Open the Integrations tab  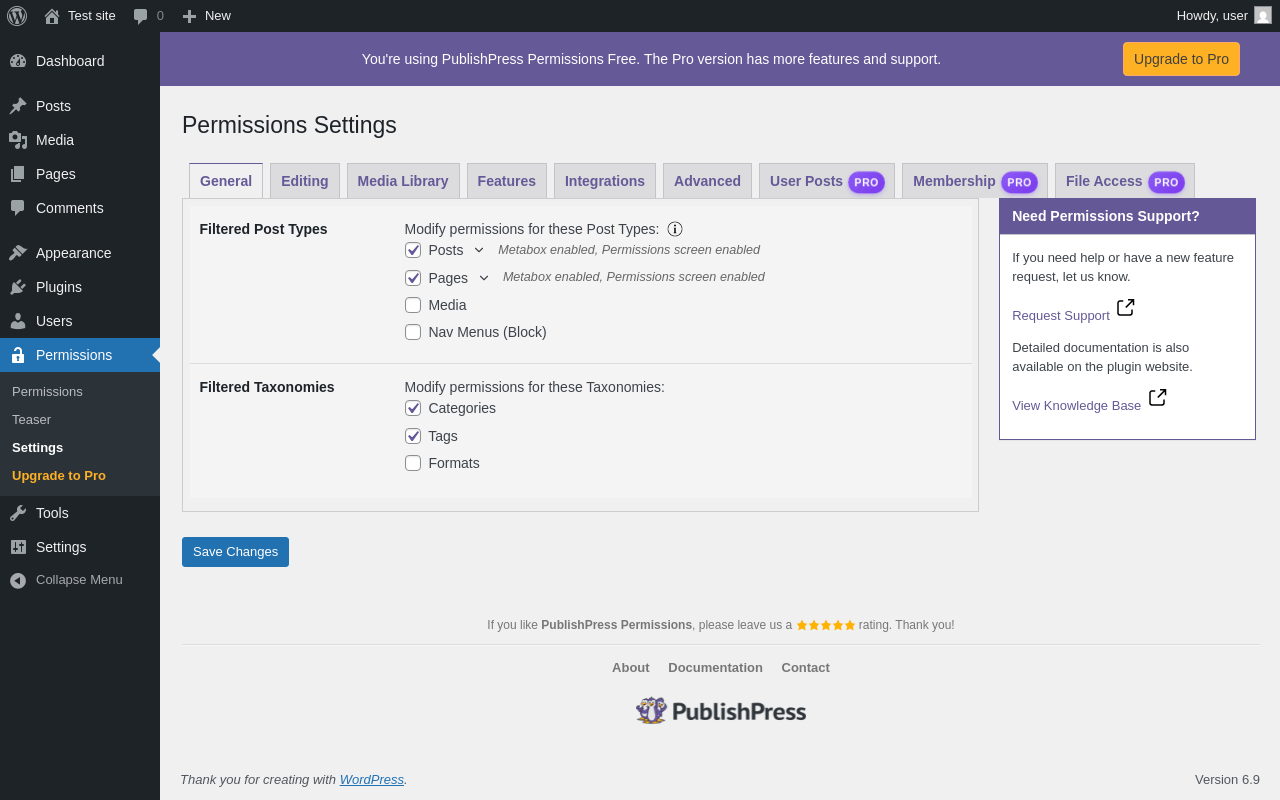[605, 181]
